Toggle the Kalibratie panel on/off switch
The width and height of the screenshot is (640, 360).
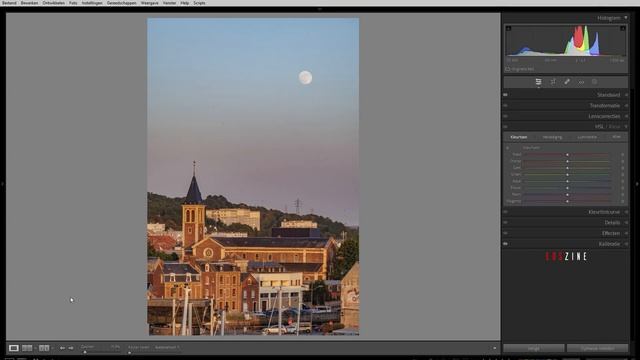[x=505, y=244]
